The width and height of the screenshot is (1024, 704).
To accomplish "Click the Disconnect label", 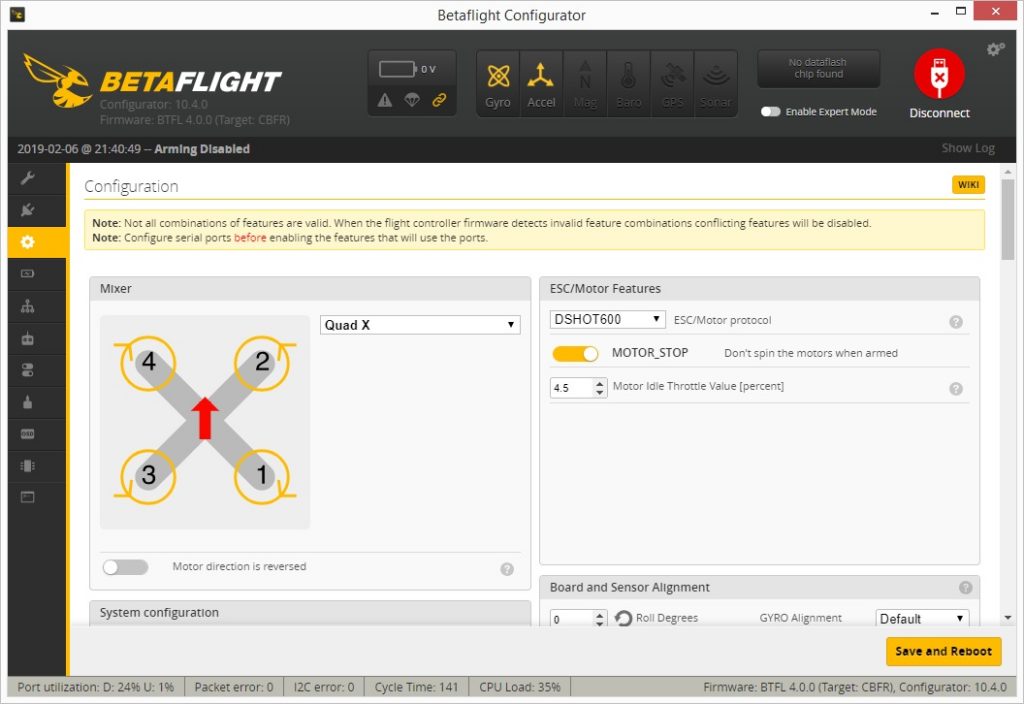I will click(x=939, y=113).
